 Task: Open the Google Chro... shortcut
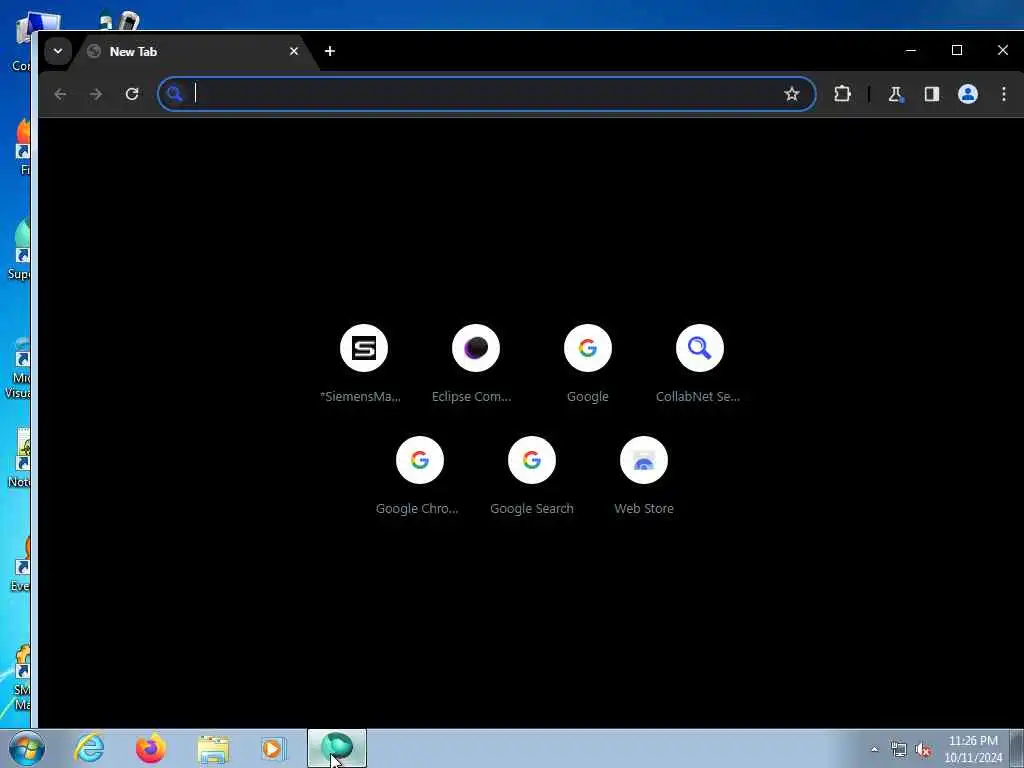point(419,475)
